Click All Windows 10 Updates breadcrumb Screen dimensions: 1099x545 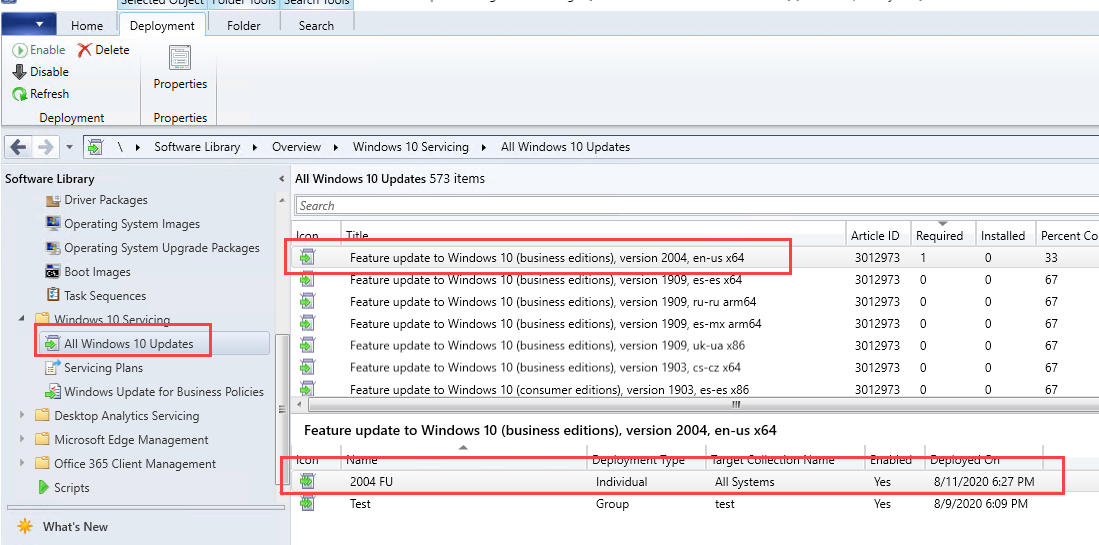pos(565,147)
